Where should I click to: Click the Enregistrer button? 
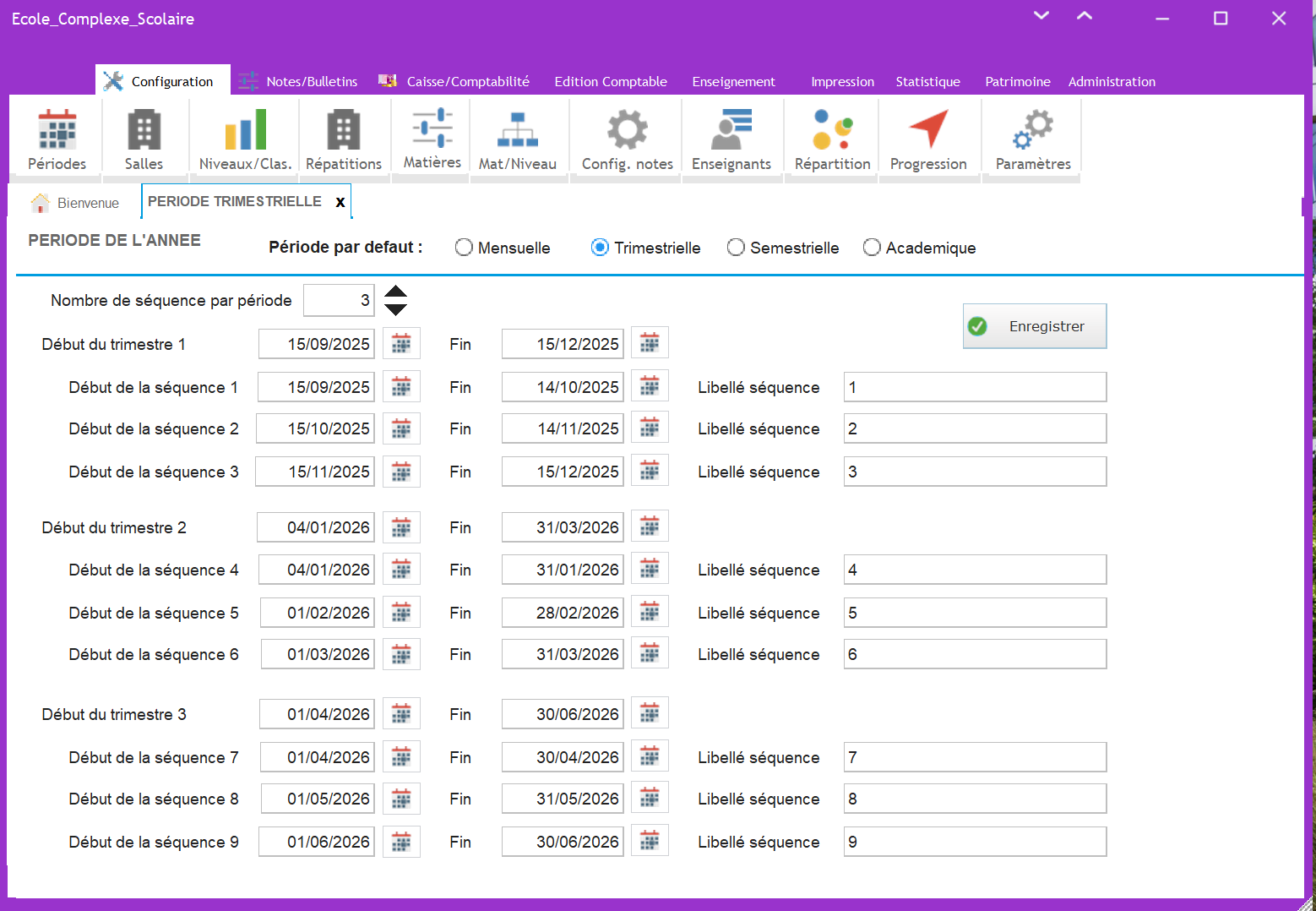pos(1034,326)
